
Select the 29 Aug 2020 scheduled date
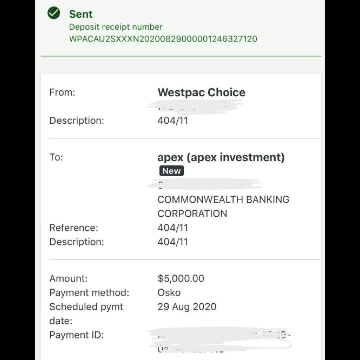click(x=187, y=307)
